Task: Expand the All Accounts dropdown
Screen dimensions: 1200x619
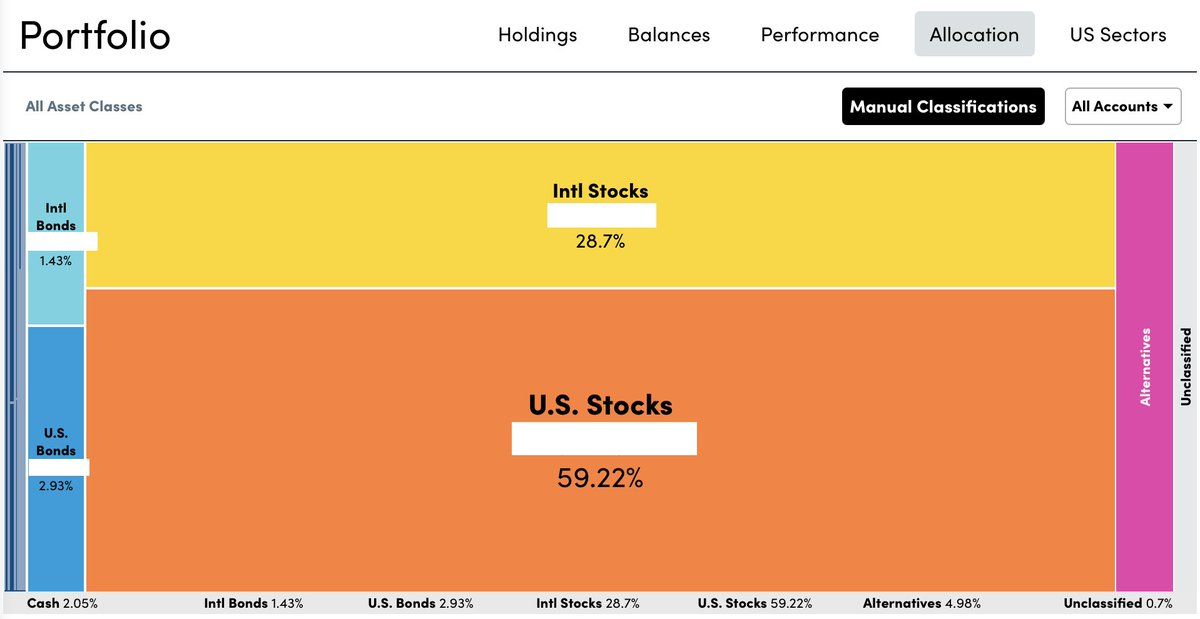Action: click(1122, 106)
